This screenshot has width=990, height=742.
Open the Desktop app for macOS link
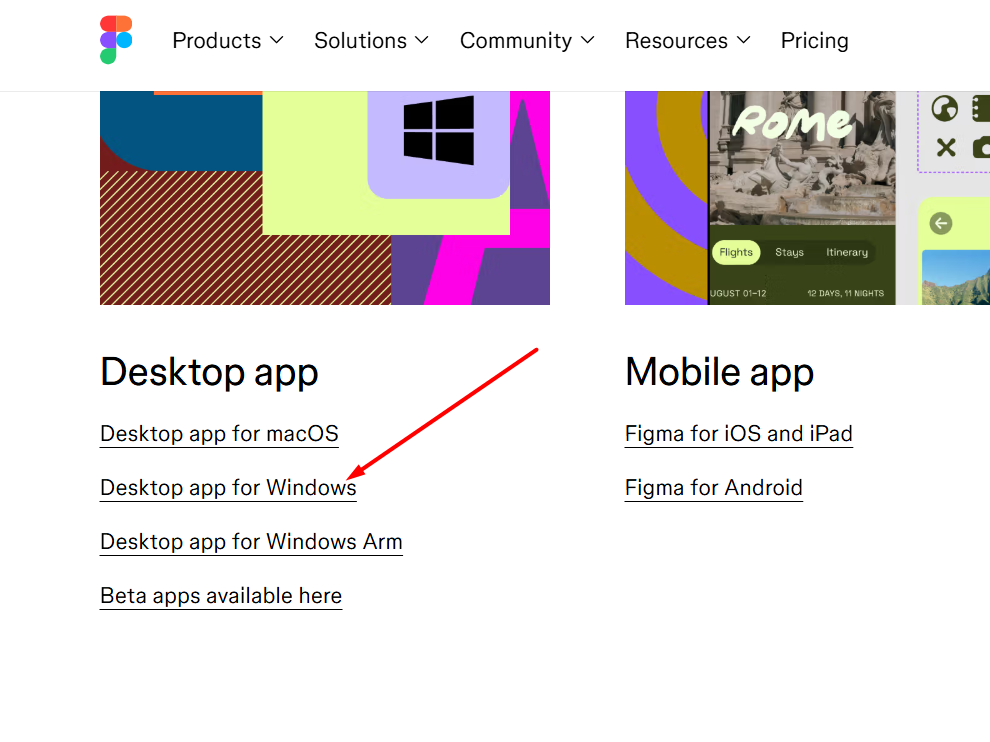click(x=219, y=434)
